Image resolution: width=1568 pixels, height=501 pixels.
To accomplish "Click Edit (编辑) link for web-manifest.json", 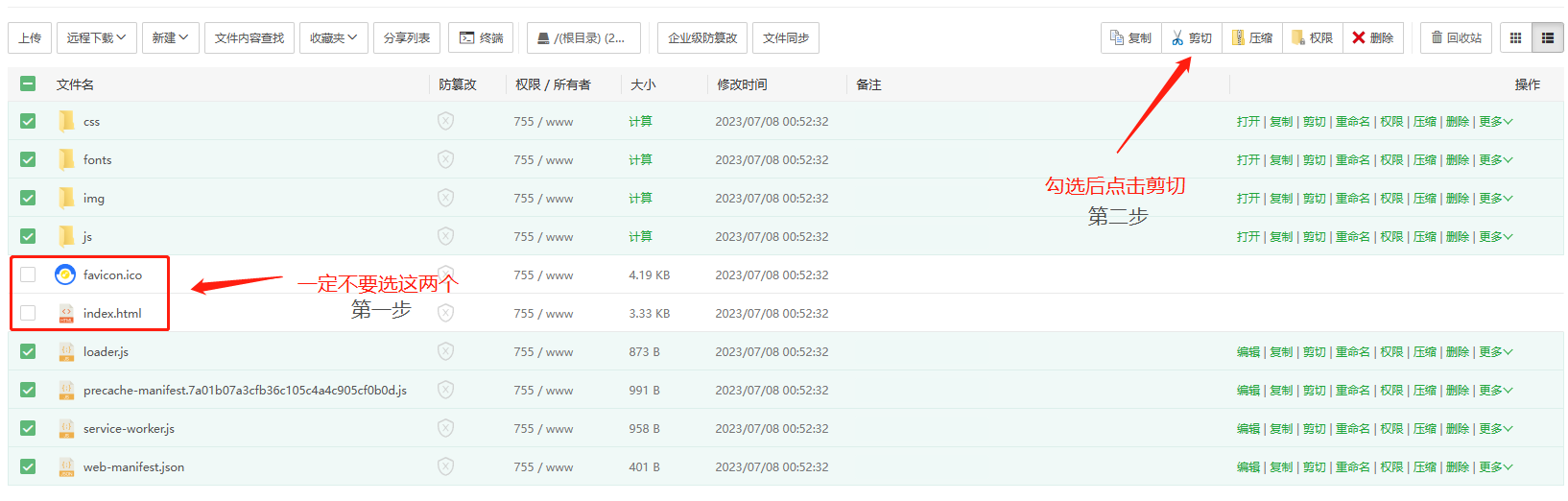I will point(1247,467).
